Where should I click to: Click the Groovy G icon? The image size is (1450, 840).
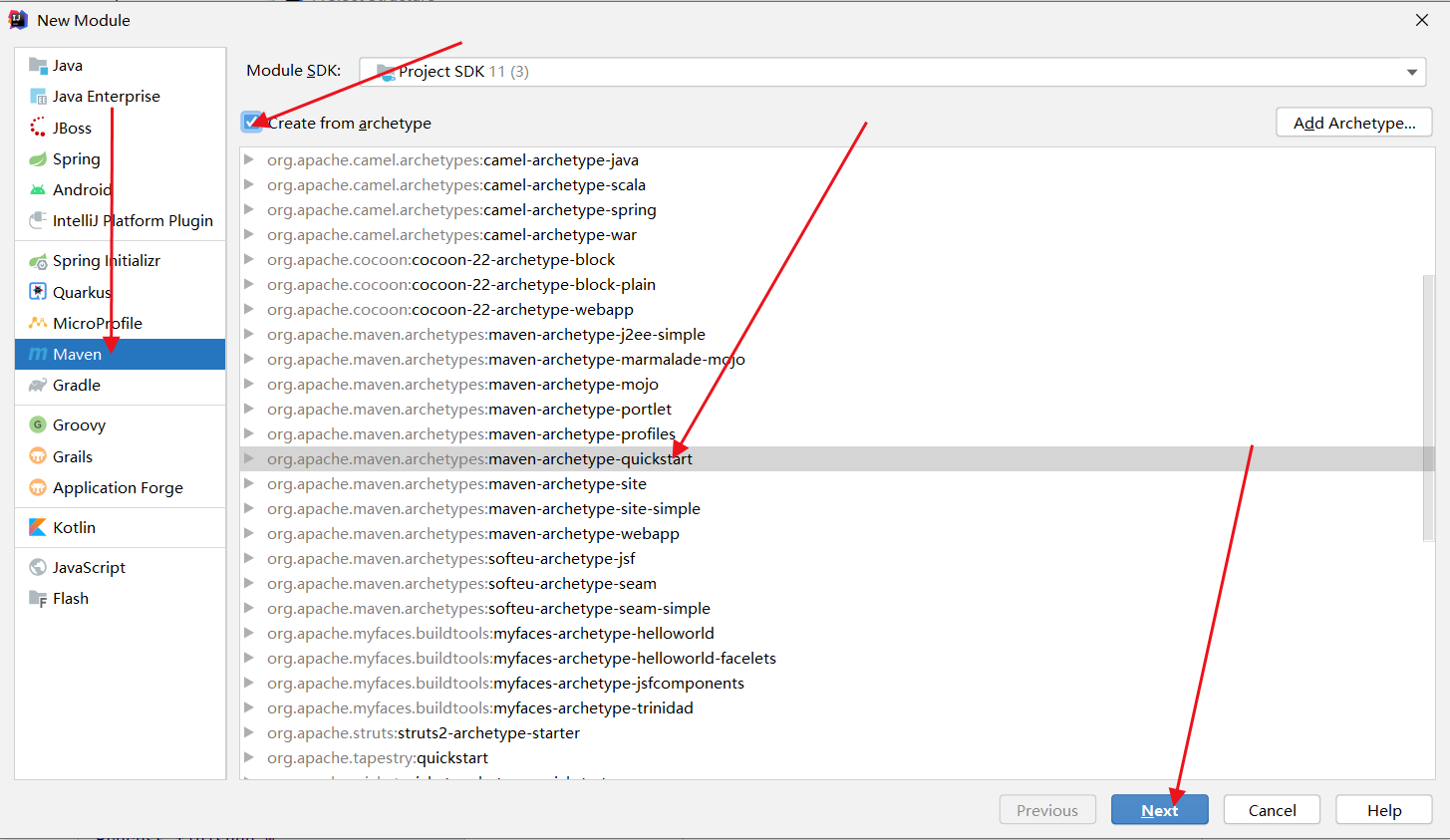[38, 424]
